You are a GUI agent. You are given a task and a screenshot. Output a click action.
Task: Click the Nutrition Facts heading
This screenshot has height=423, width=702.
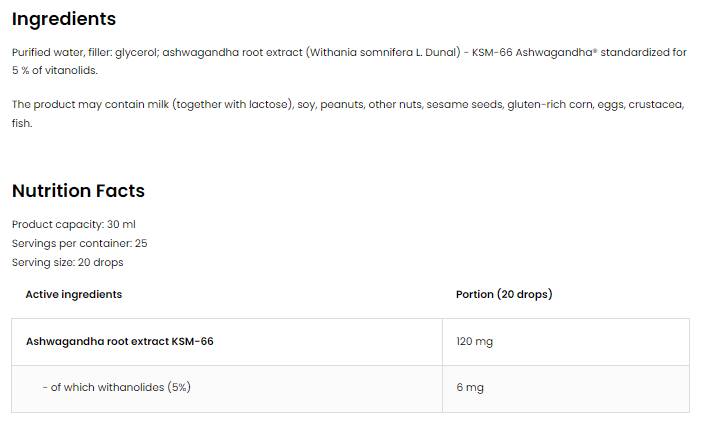[x=78, y=191]
